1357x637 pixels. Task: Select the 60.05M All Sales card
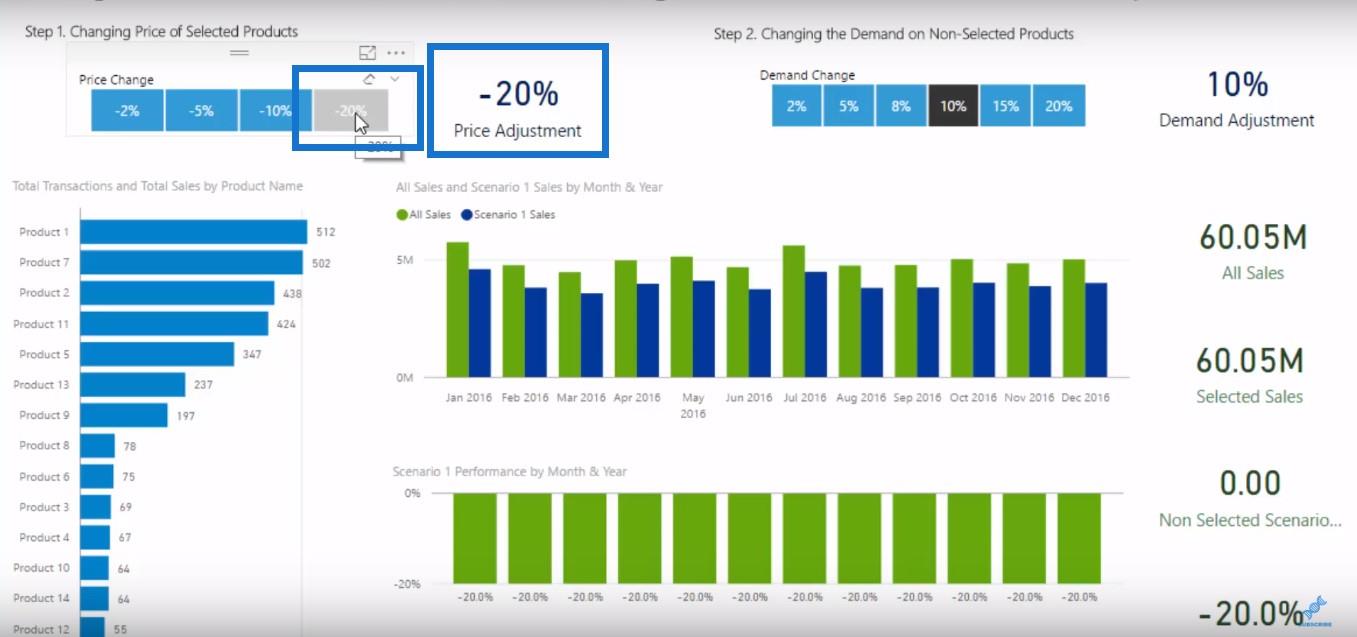click(1253, 251)
